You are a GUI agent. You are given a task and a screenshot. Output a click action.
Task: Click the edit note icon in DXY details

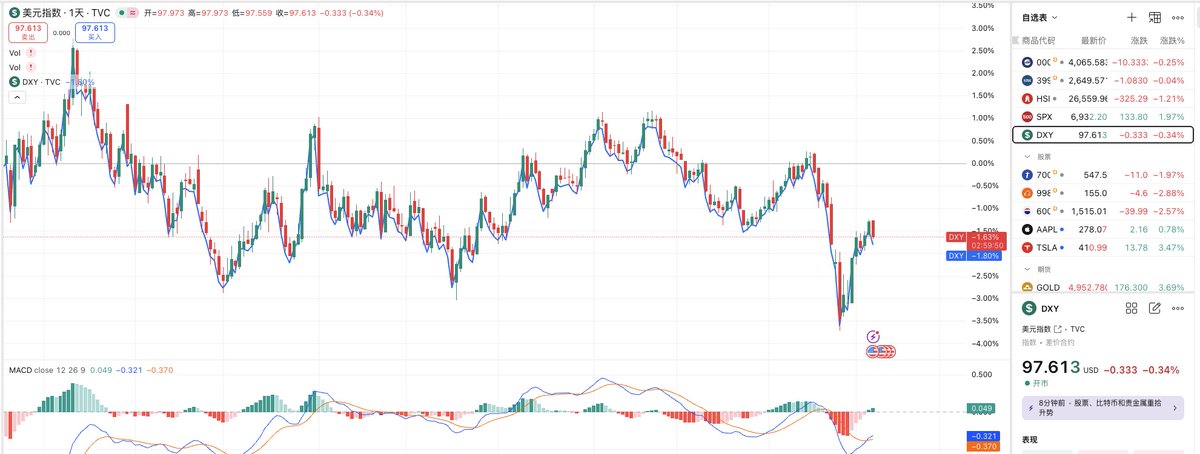point(1155,309)
